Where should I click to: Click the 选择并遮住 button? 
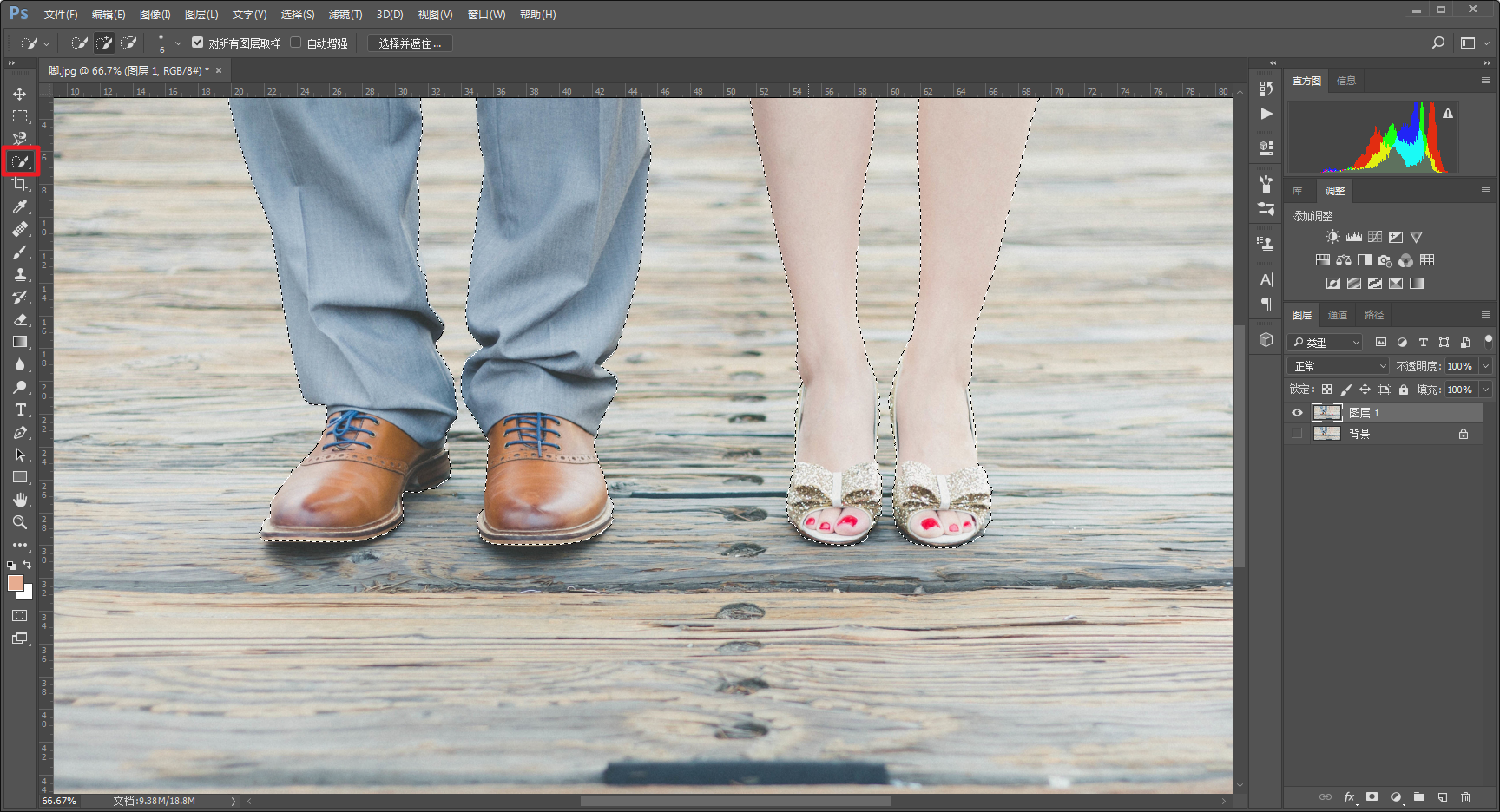coord(410,43)
